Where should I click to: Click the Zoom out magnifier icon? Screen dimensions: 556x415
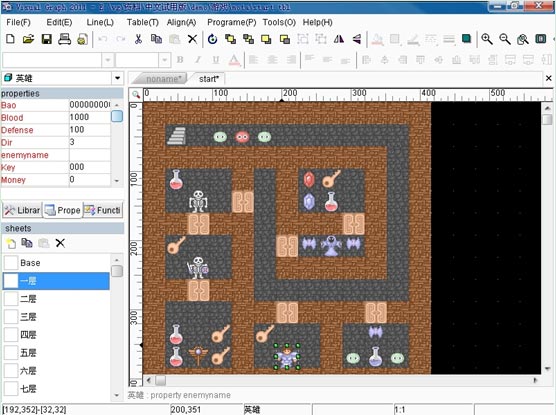[x=505, y=39]
